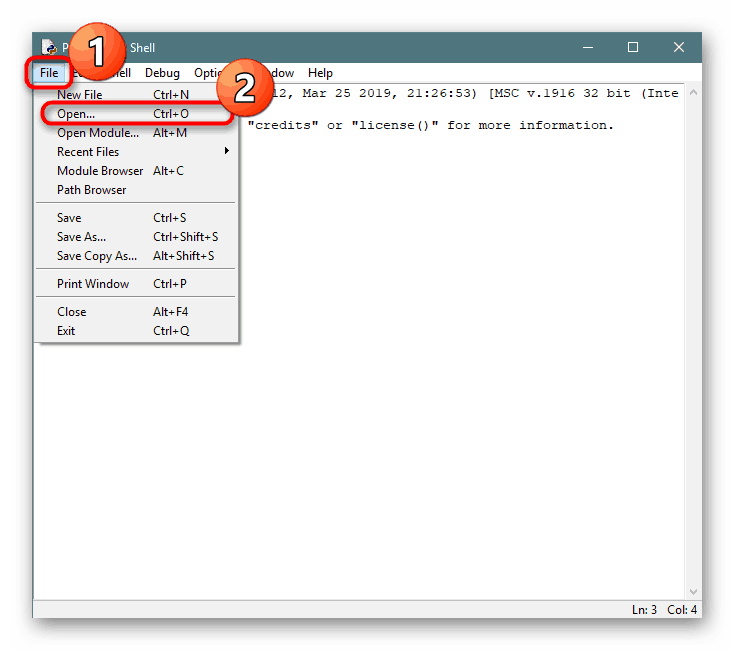Click the shell text "credits"

click(283, 125)
